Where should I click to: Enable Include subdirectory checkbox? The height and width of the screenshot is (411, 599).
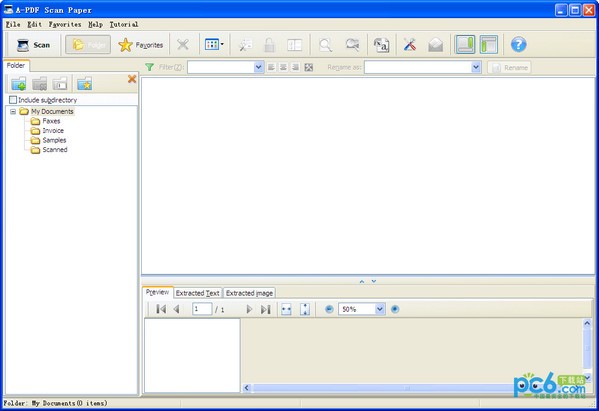pyautogui.click(x=13, y=100)
